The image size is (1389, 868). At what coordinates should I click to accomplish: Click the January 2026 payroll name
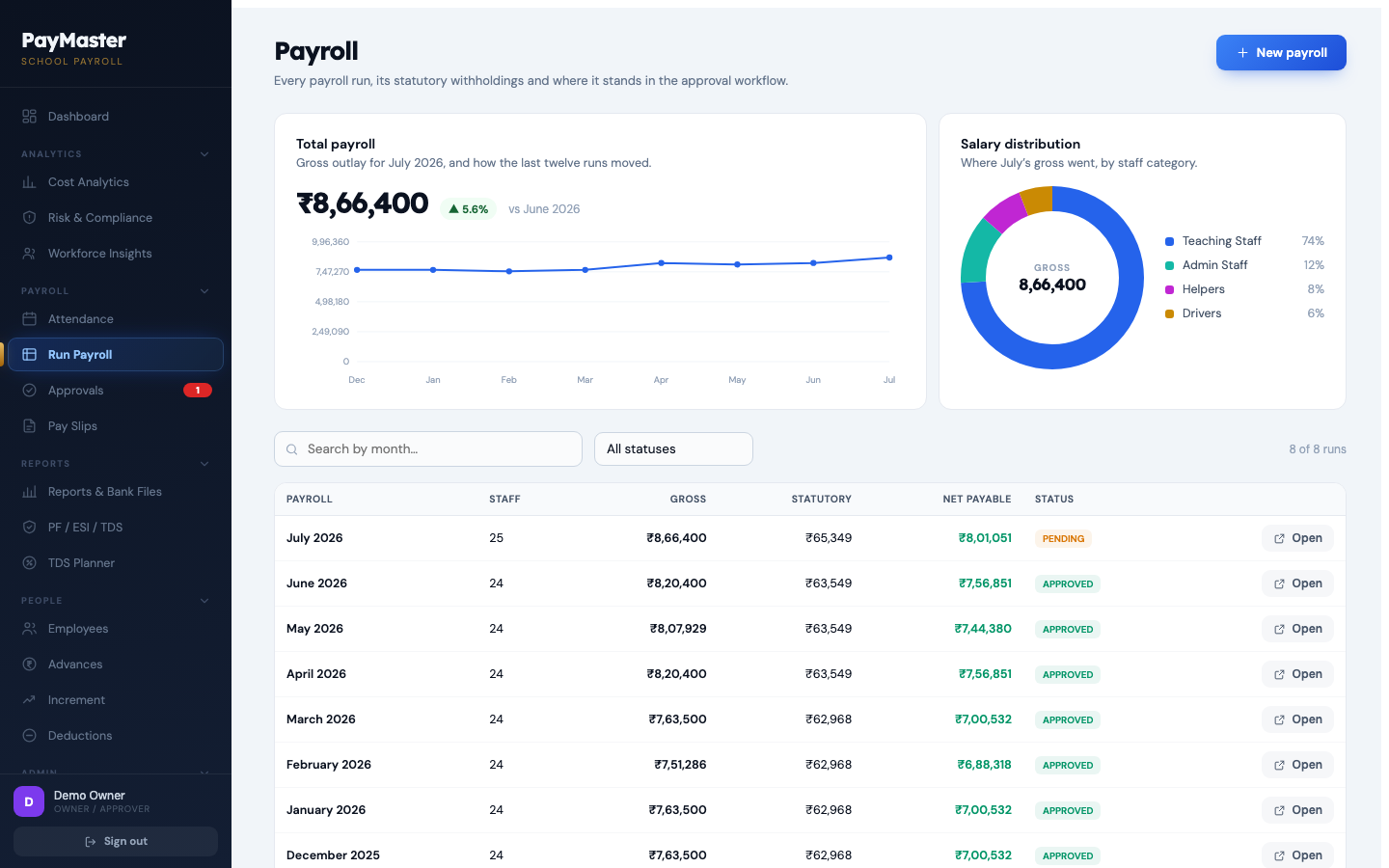click(x=326, y=810)
